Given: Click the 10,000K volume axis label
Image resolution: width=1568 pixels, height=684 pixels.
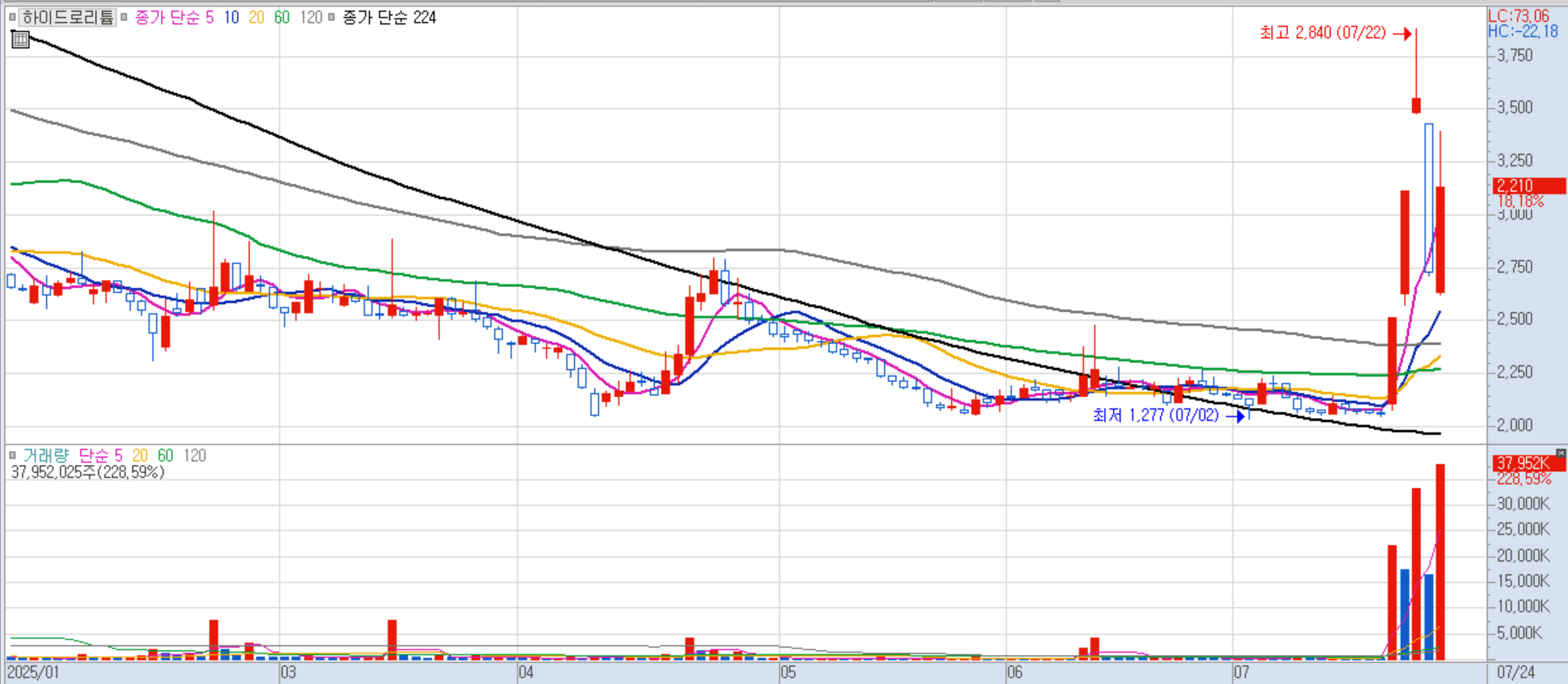Looking at the screenshot, I should 1523,606.
